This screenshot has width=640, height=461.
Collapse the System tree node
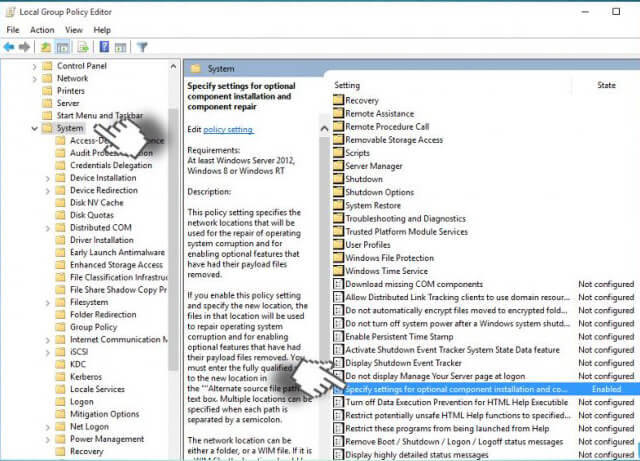[35, 128]
